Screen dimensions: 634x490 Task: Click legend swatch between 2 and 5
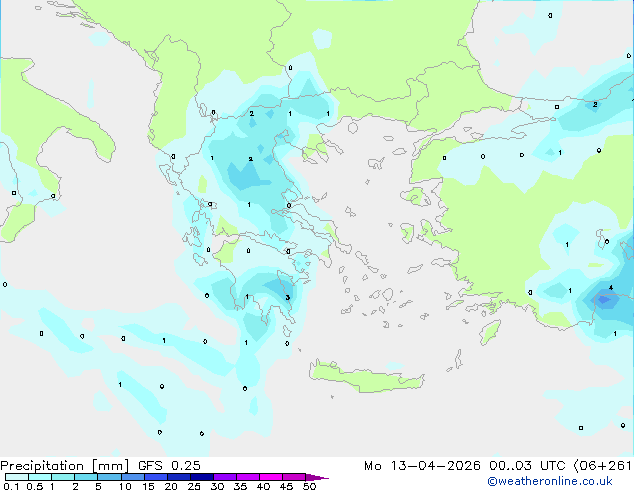86,477
